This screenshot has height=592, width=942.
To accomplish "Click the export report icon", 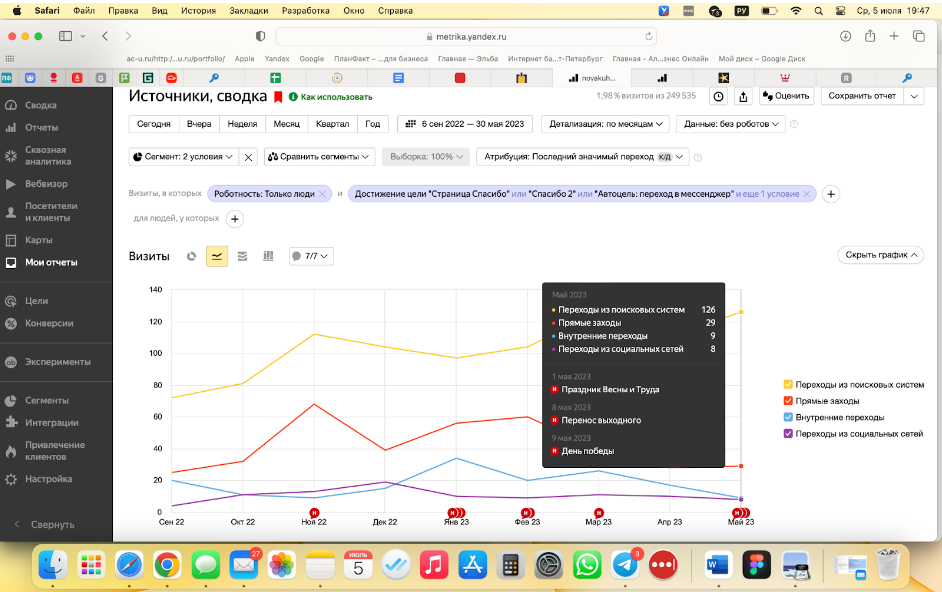I will (x=743, y=96).
